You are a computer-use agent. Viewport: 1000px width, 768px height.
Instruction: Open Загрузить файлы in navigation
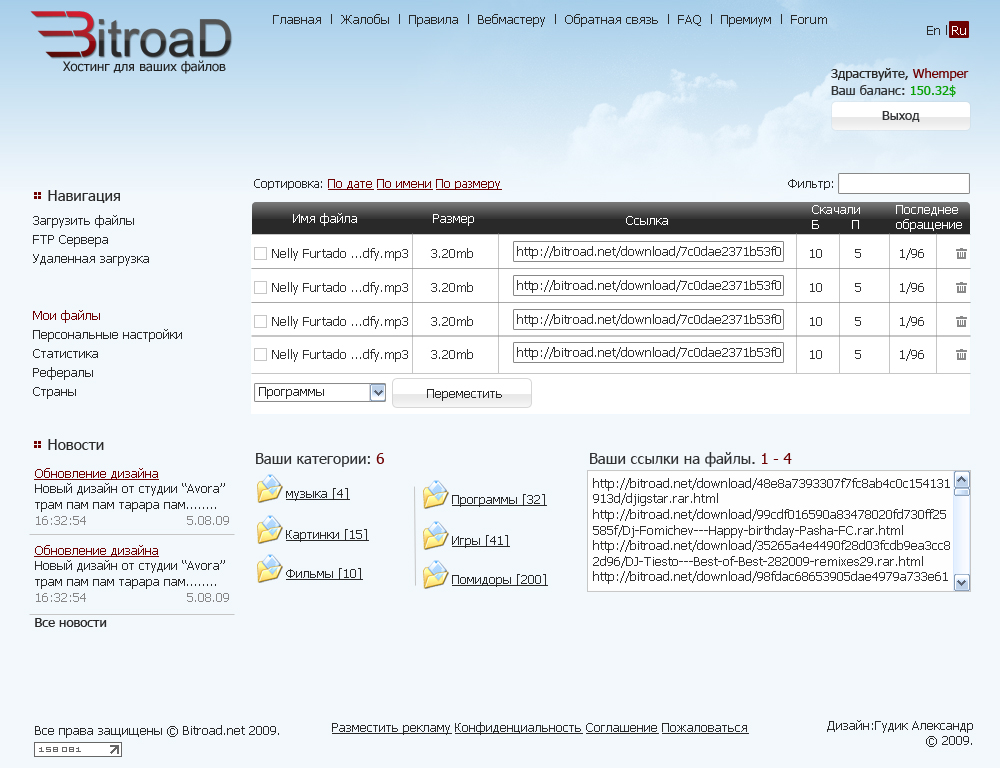84,221
